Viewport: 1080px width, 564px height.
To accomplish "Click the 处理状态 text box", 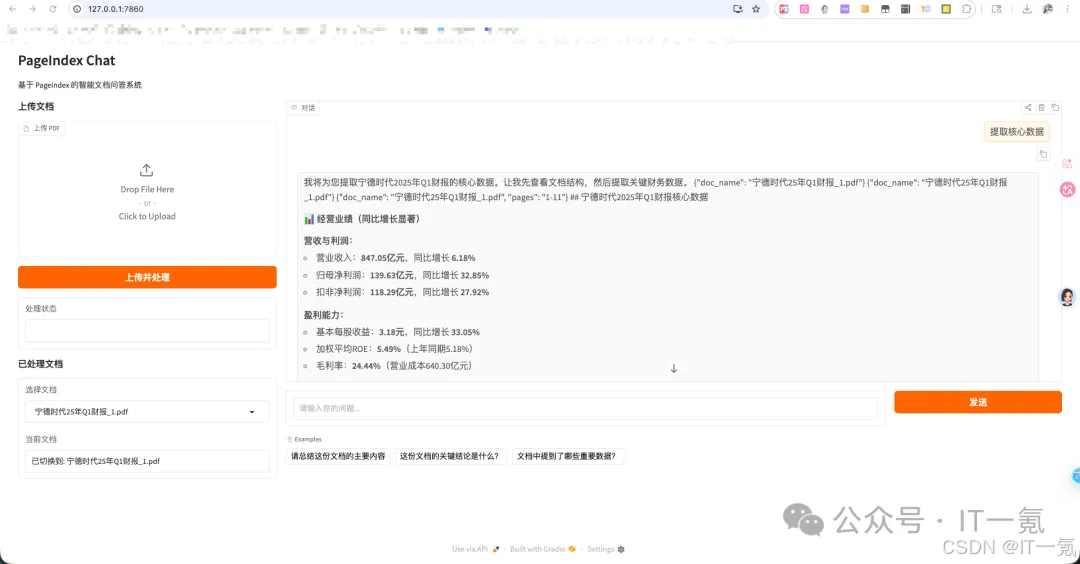I will [147, 331].
